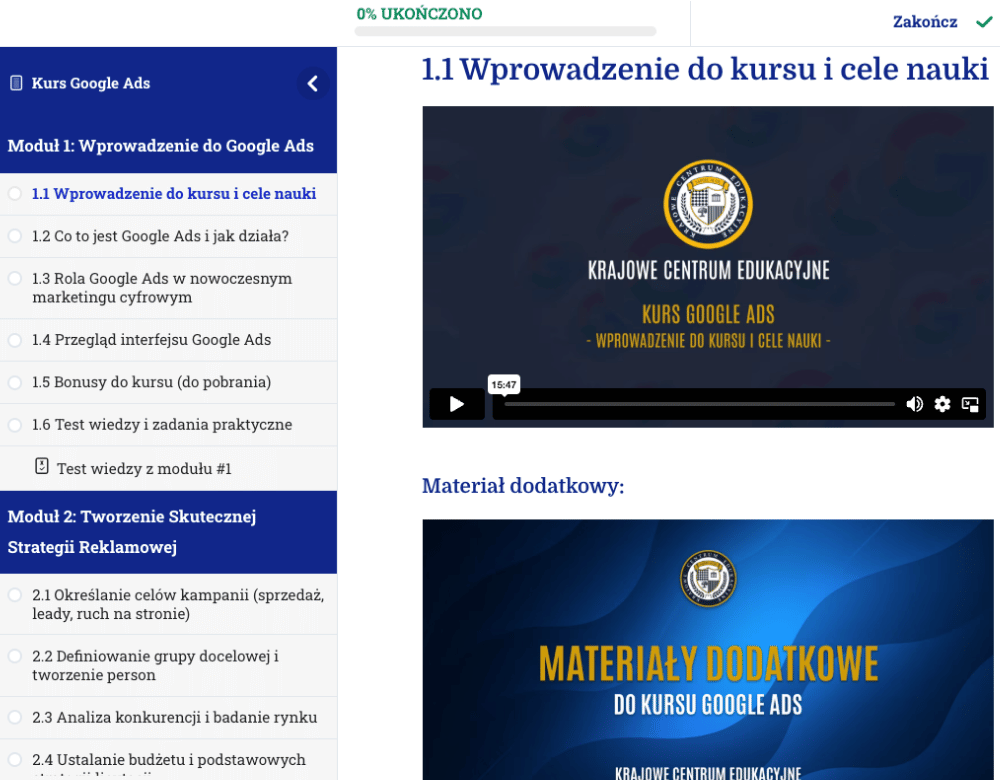
Task: Click the Materiał dodatkowy heading
Action: tap(523, 486)
